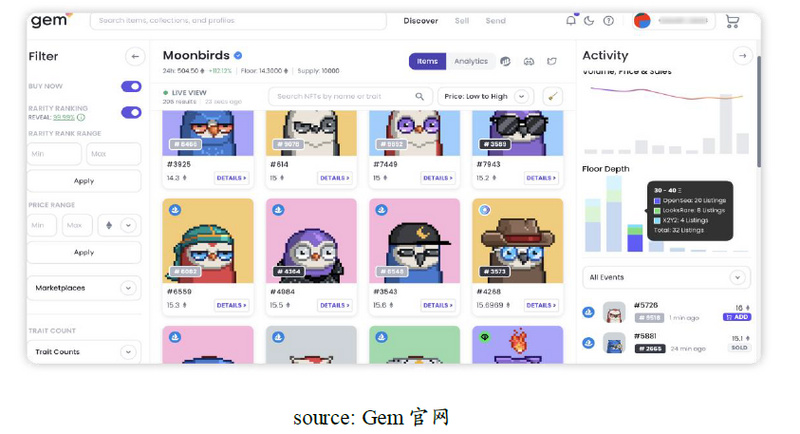This screenshot has width=800, height=434.
Task: Toggle dark mode moon icon
Action: 589,21
